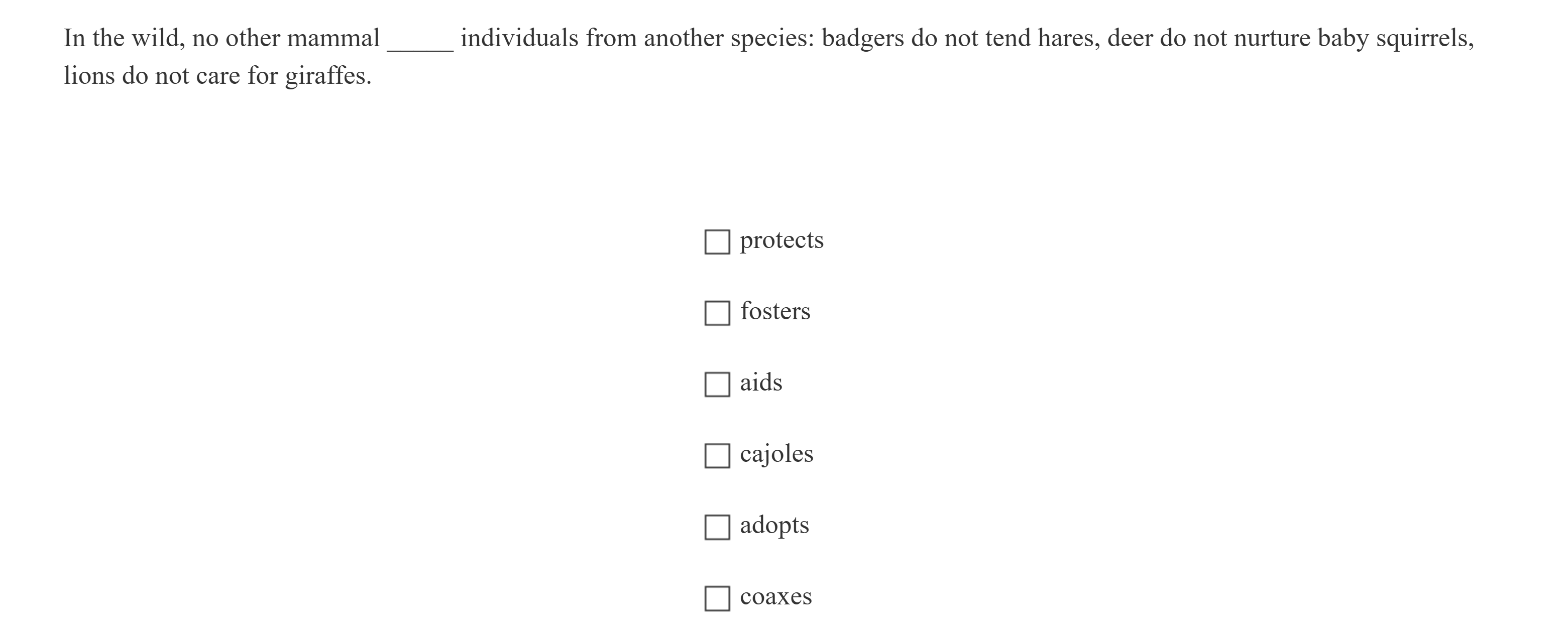Click the 'adopts' answer label

click(x=774, y=525)
